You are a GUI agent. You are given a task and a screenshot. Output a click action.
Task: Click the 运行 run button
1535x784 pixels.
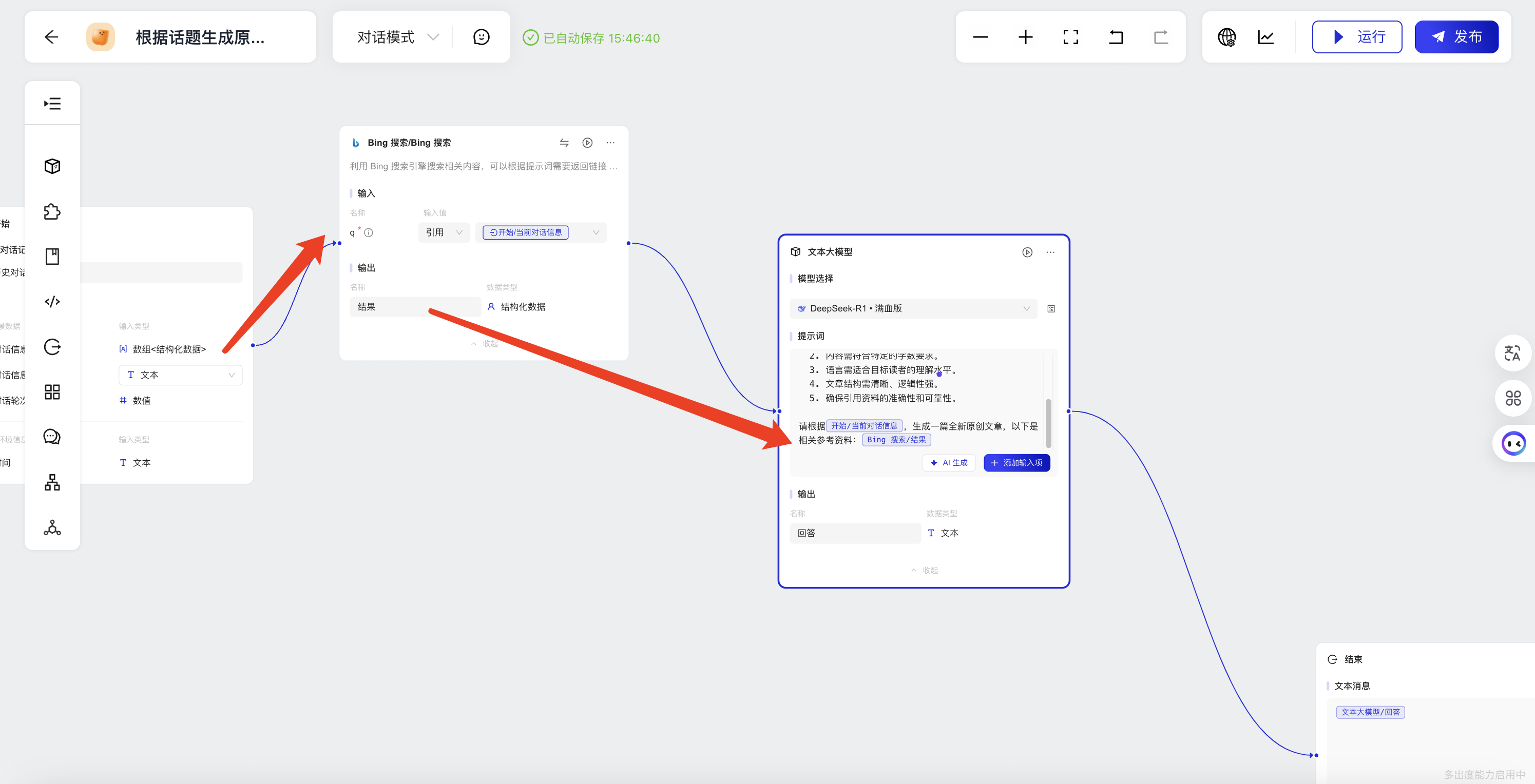pos(1357,37)
